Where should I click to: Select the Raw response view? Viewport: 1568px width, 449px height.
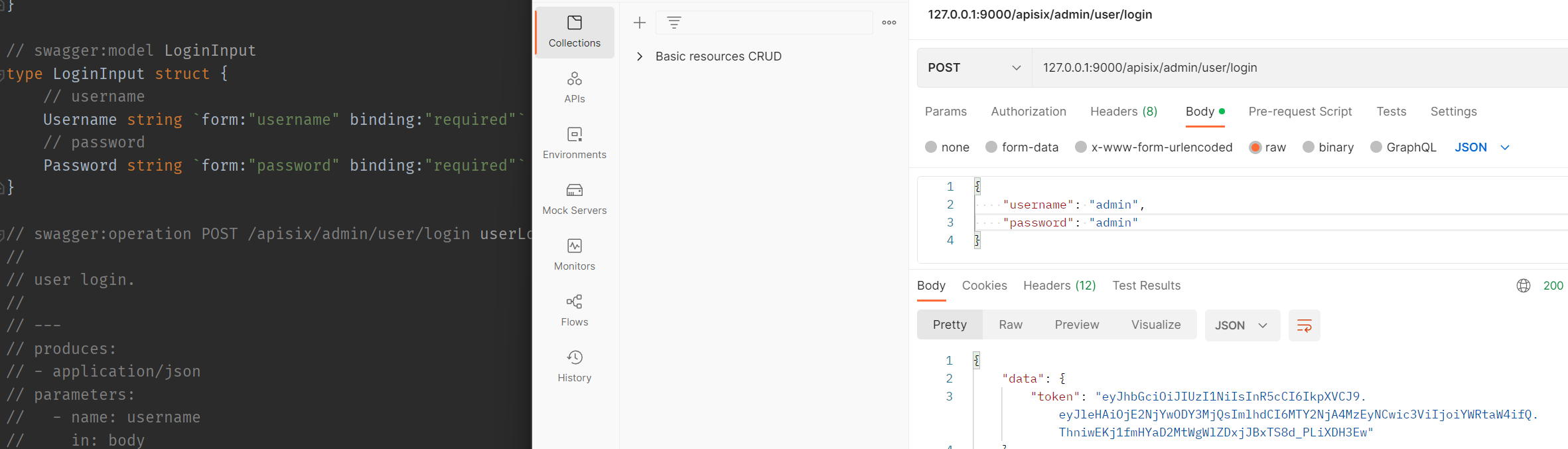pos(1011,325)
